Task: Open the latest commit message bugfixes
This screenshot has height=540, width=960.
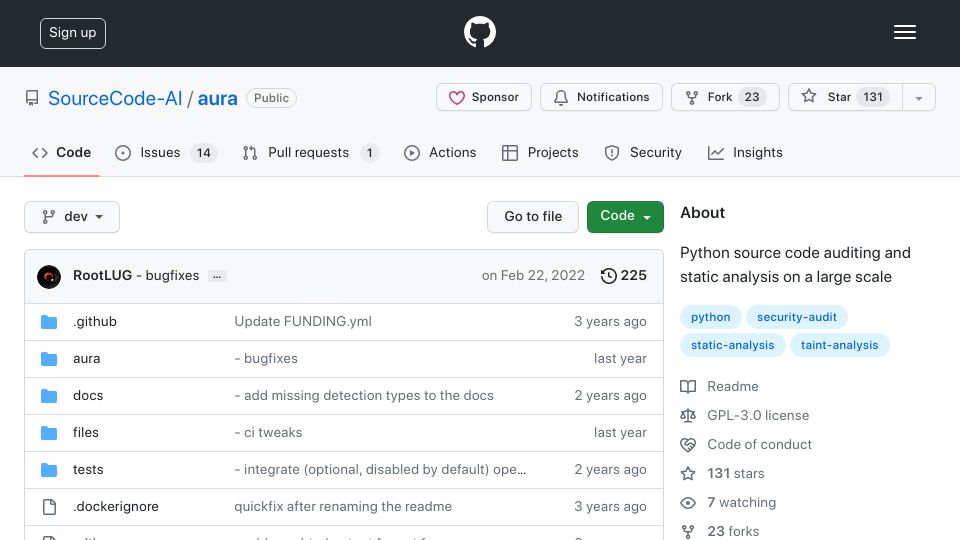Action: coord(168,276)
